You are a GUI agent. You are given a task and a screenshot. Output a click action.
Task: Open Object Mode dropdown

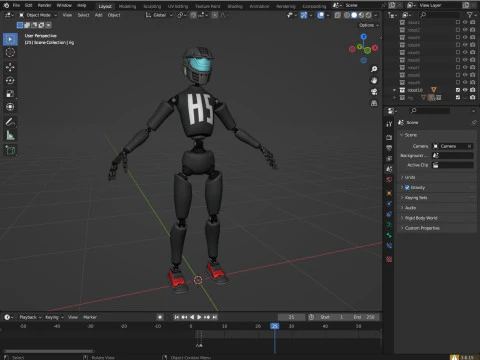38,15
